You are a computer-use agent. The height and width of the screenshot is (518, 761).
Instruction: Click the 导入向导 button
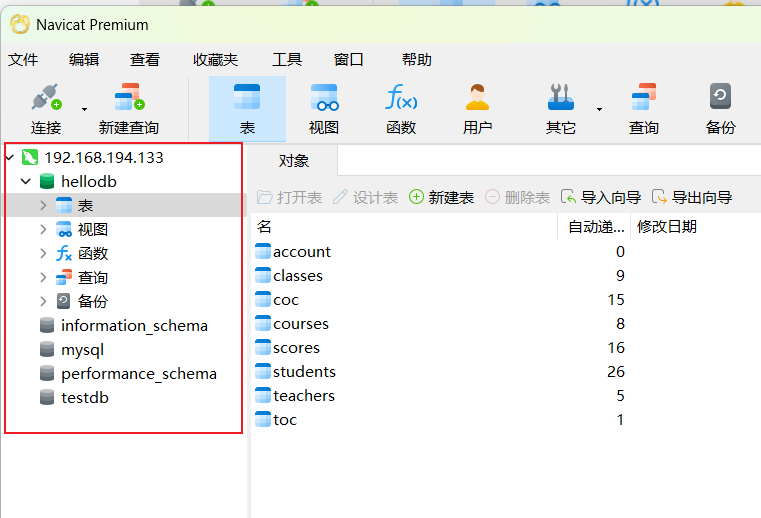pos(600,198)
